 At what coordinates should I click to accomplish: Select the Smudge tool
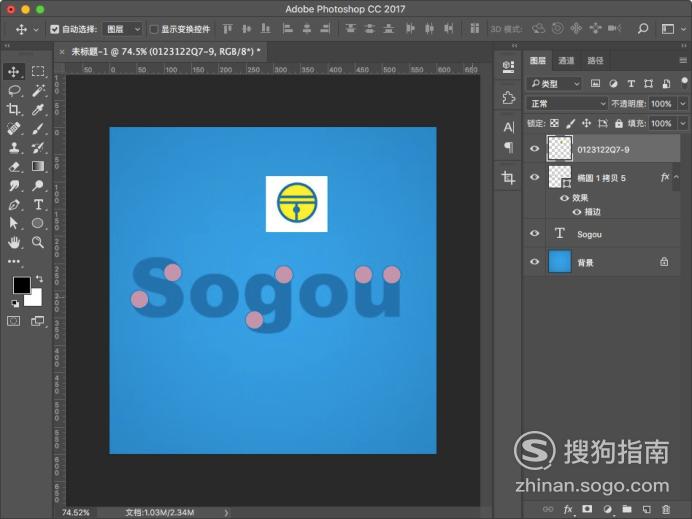pos(14,185)
